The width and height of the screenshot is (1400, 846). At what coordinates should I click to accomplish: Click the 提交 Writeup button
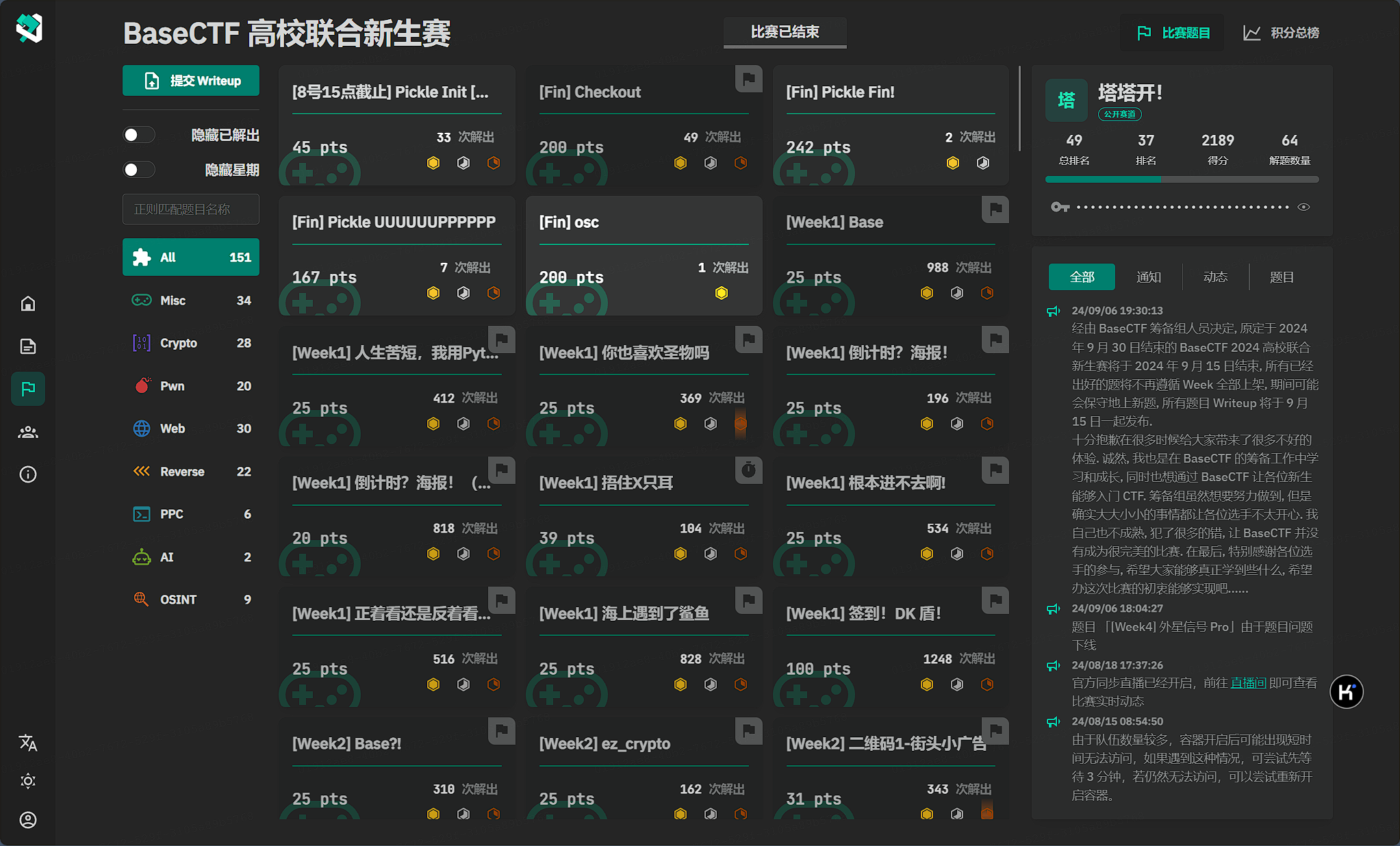click(x=191, y=81)
